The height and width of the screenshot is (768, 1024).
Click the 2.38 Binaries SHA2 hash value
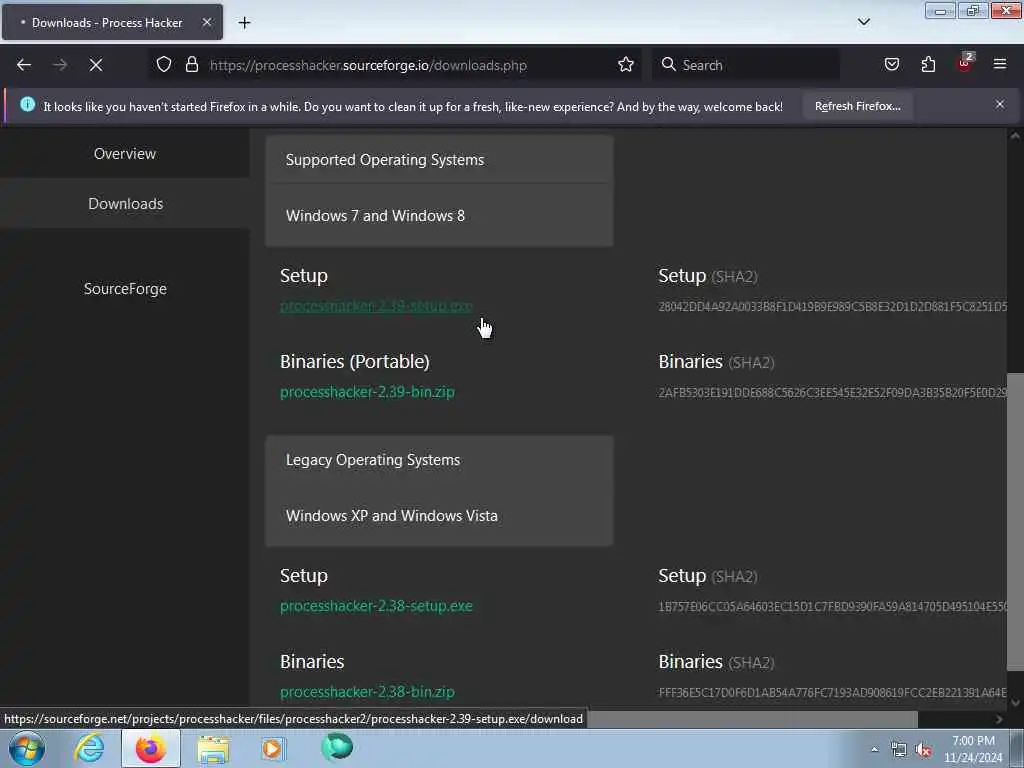click(832, 692)
